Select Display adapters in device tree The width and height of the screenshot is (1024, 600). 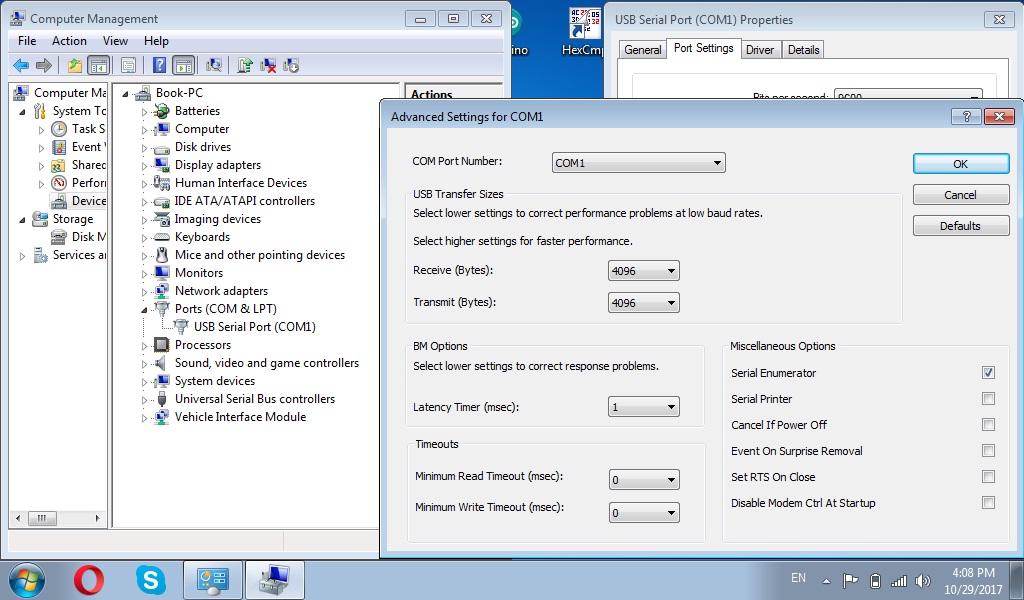[x=217, y=165]
